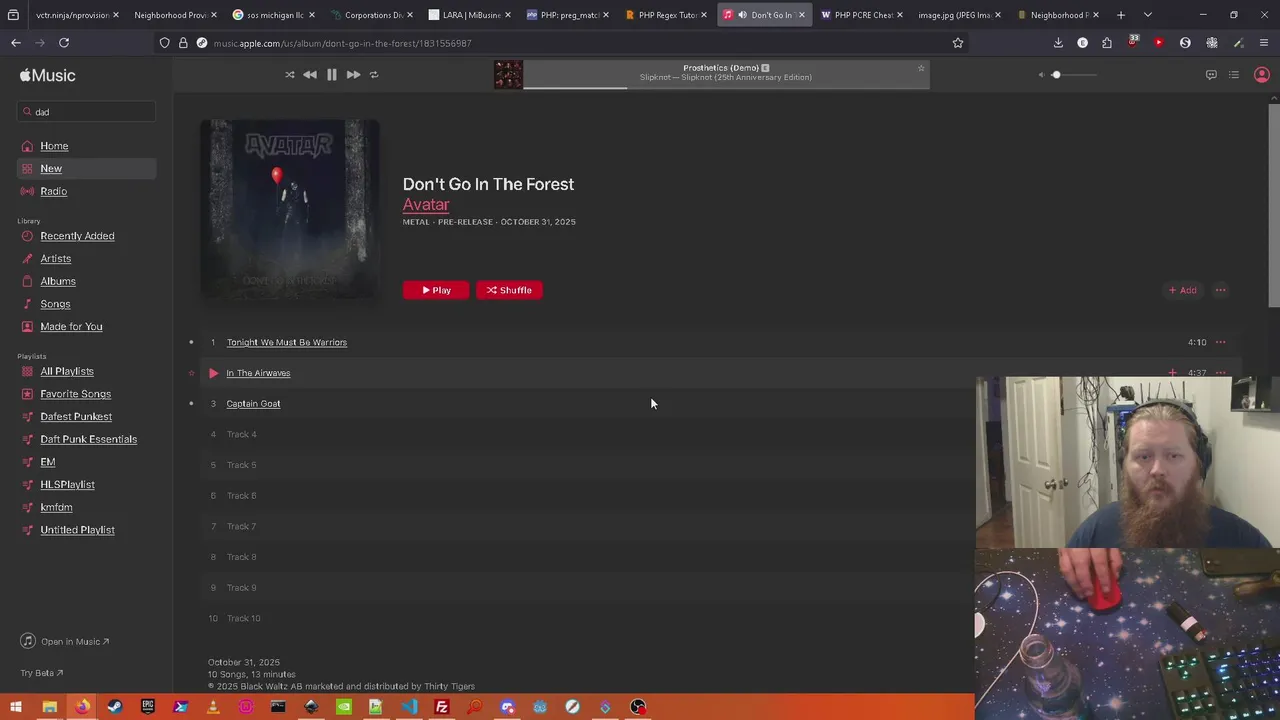The height and width of the screenshot is (720, 1280).
Task: Add the album with the Add button
Action: [x=1183, y=290]
